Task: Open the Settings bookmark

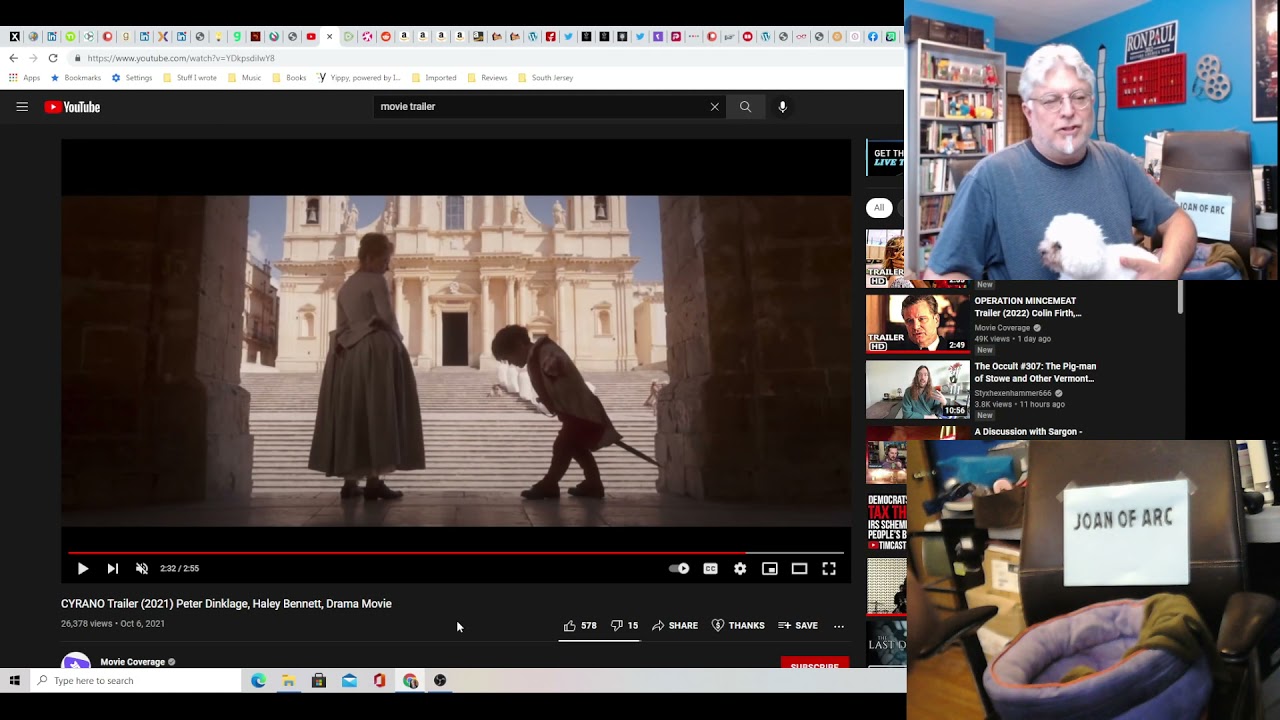Action: (132, 78)
